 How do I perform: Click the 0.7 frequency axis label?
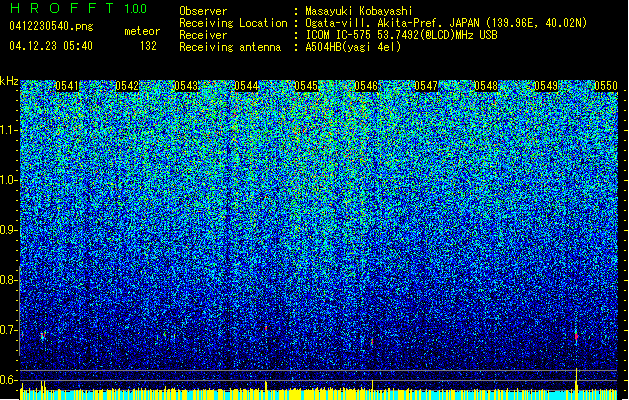click(9, 330)
